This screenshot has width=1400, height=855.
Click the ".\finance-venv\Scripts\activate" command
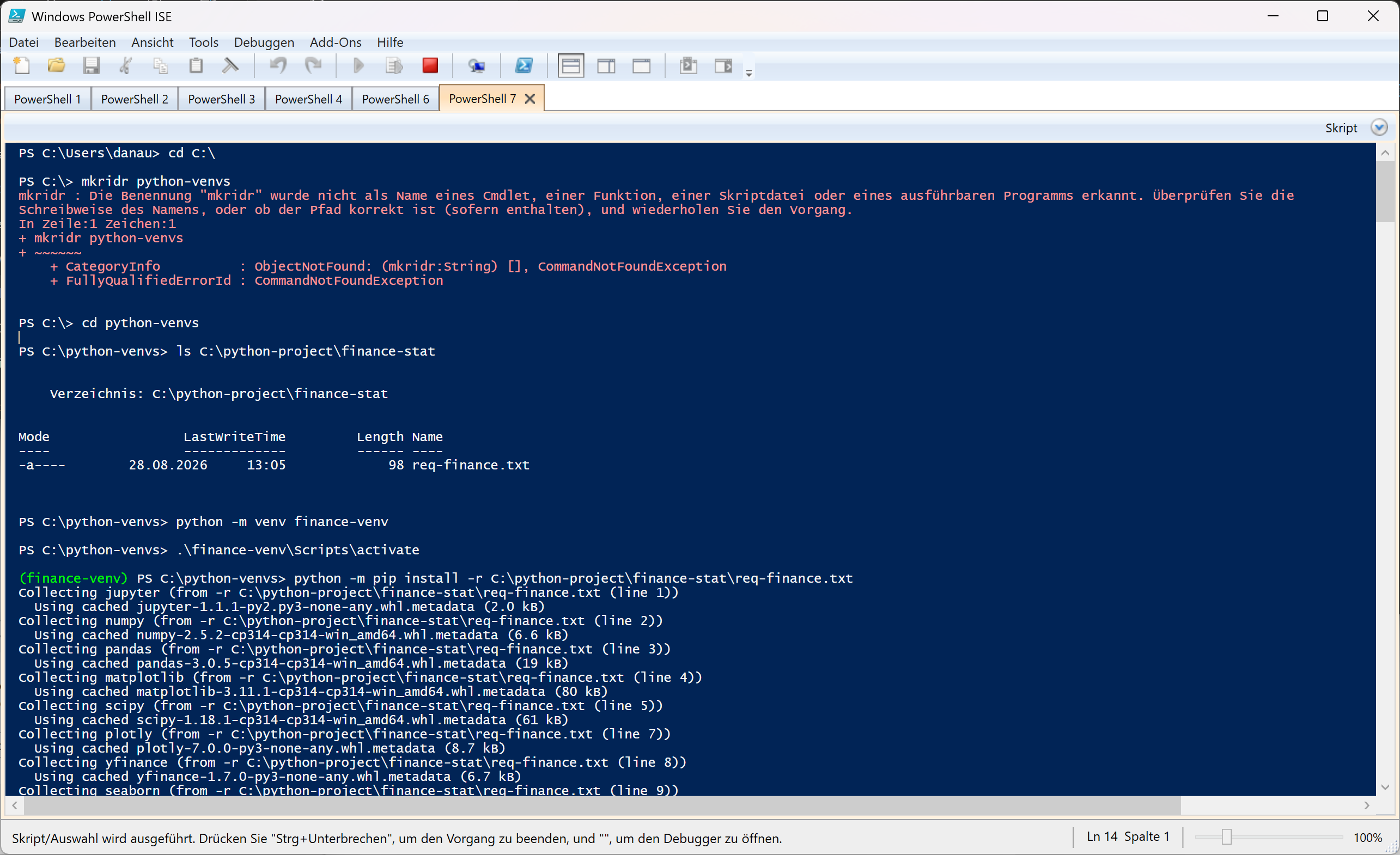pos(298,550)
